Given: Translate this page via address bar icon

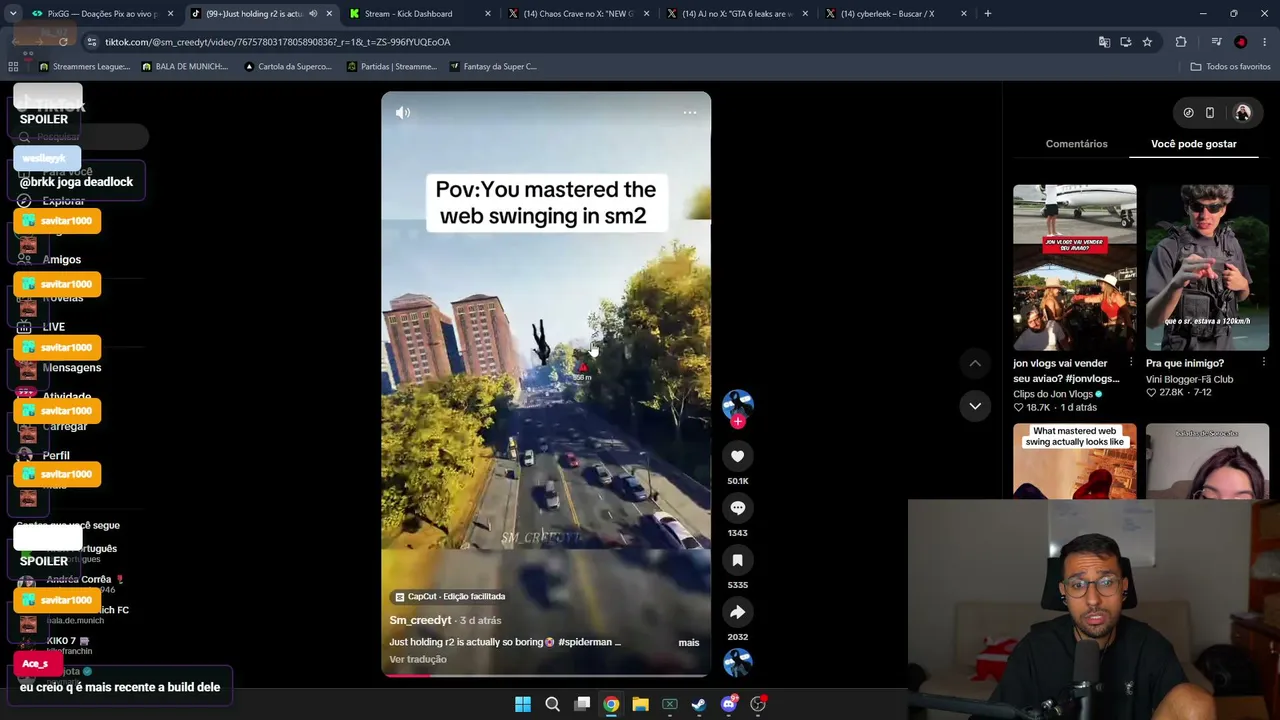Looking at the screenshot, I should (x=1104, y=42).
